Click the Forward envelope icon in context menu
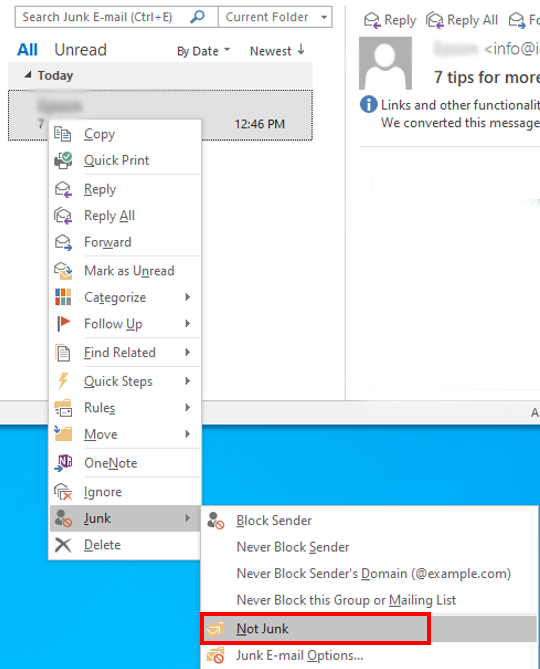Viewport: 540px width, 669px height. click(x=63, y=242)
